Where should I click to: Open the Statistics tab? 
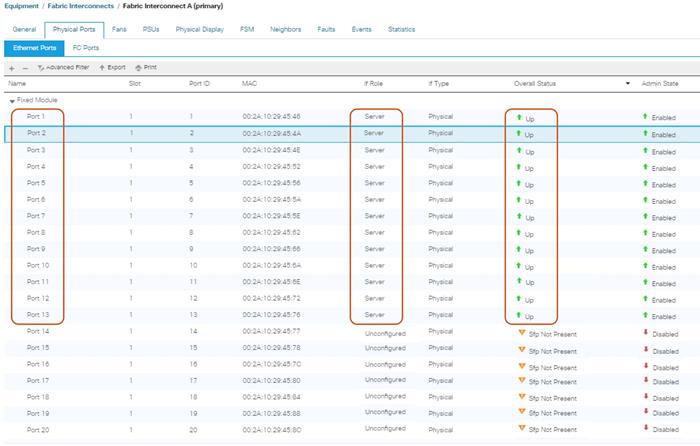click(401, 29)
